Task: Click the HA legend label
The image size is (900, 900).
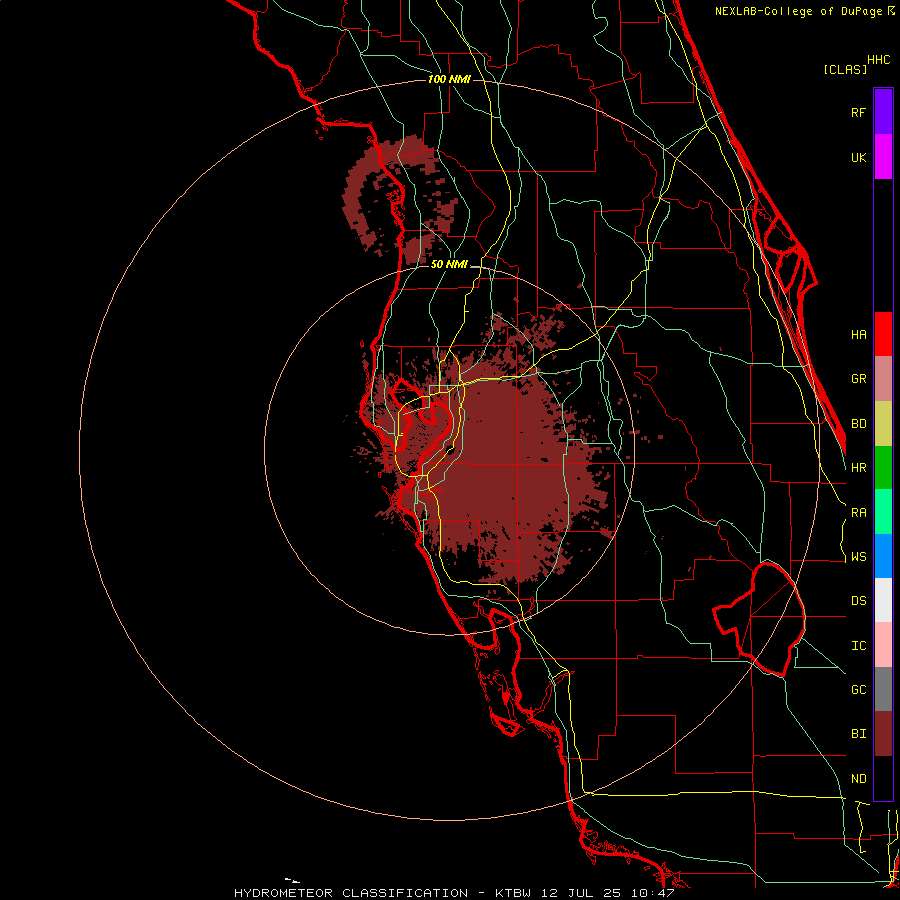Action: tap(859, 335)
